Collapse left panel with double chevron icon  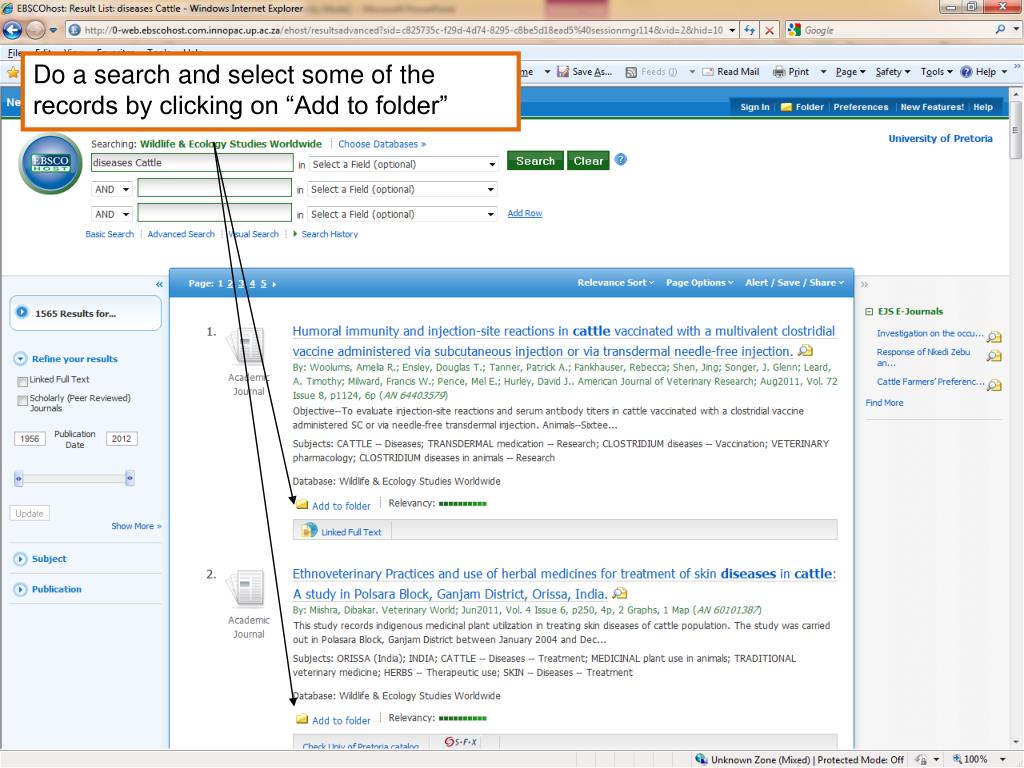point(159,284)
